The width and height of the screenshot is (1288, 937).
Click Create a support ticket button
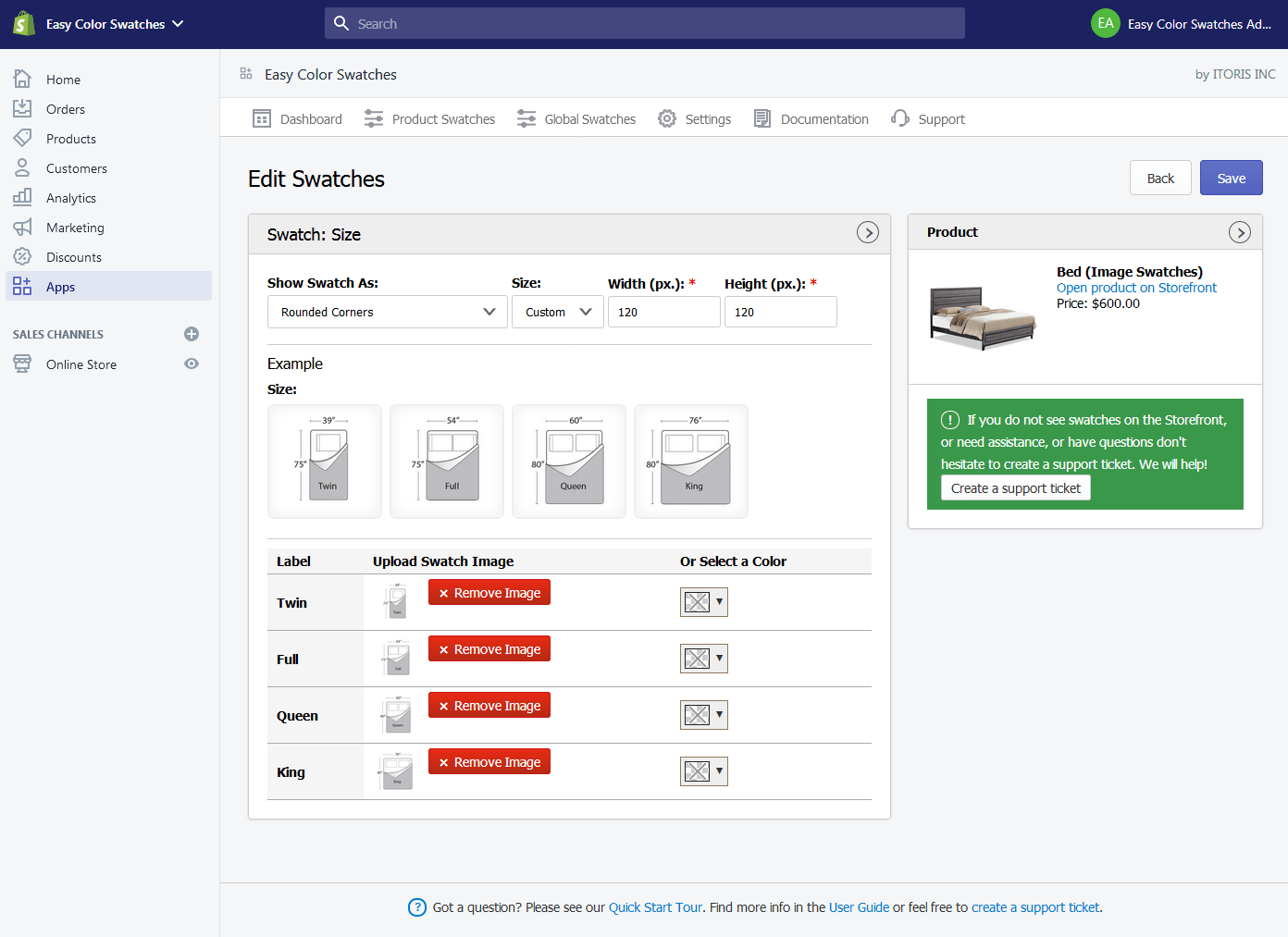coord(1016,487)
